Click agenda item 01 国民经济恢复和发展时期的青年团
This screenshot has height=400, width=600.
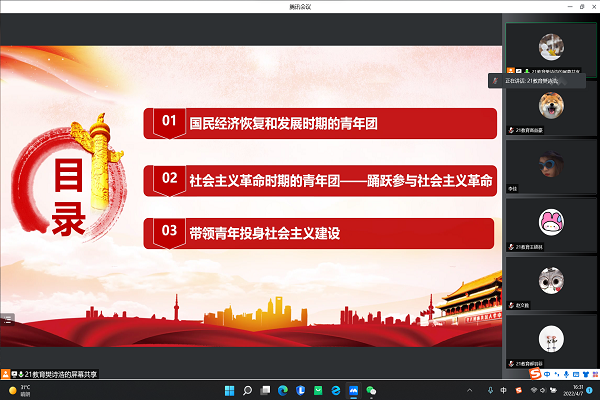320,123
